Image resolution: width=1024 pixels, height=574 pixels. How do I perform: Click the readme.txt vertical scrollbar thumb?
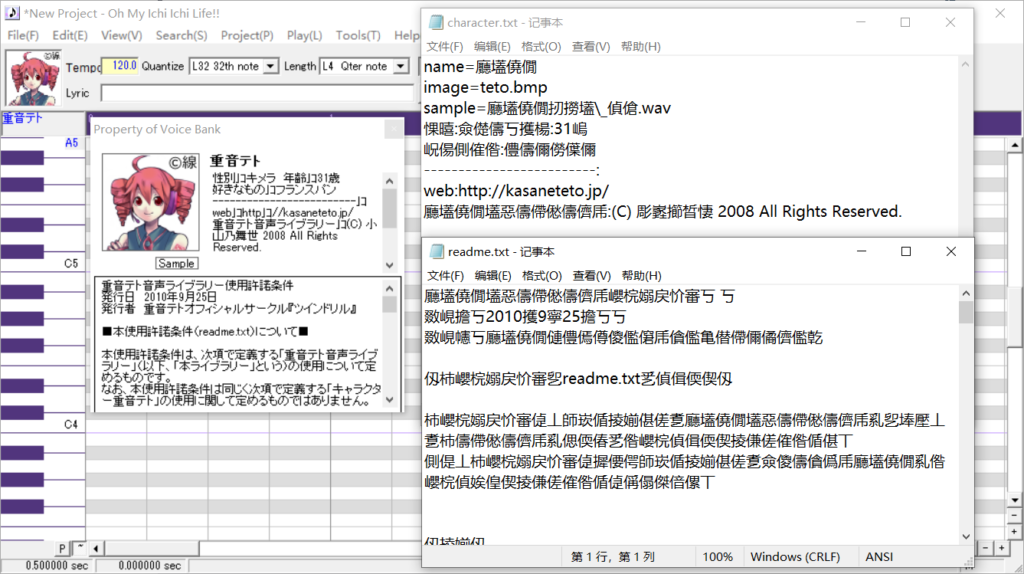[x=965, y=313]
